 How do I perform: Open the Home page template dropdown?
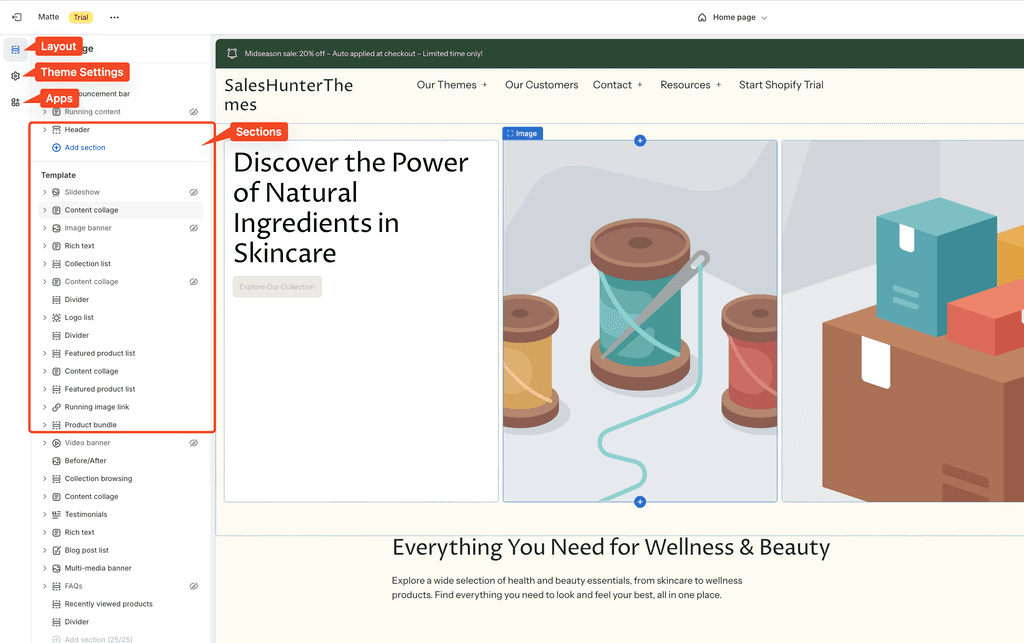click(732, 18)
